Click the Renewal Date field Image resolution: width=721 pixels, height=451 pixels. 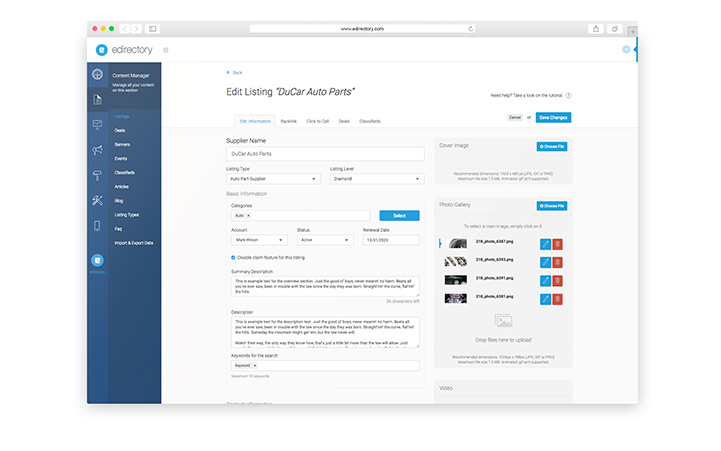click(391, 240)
